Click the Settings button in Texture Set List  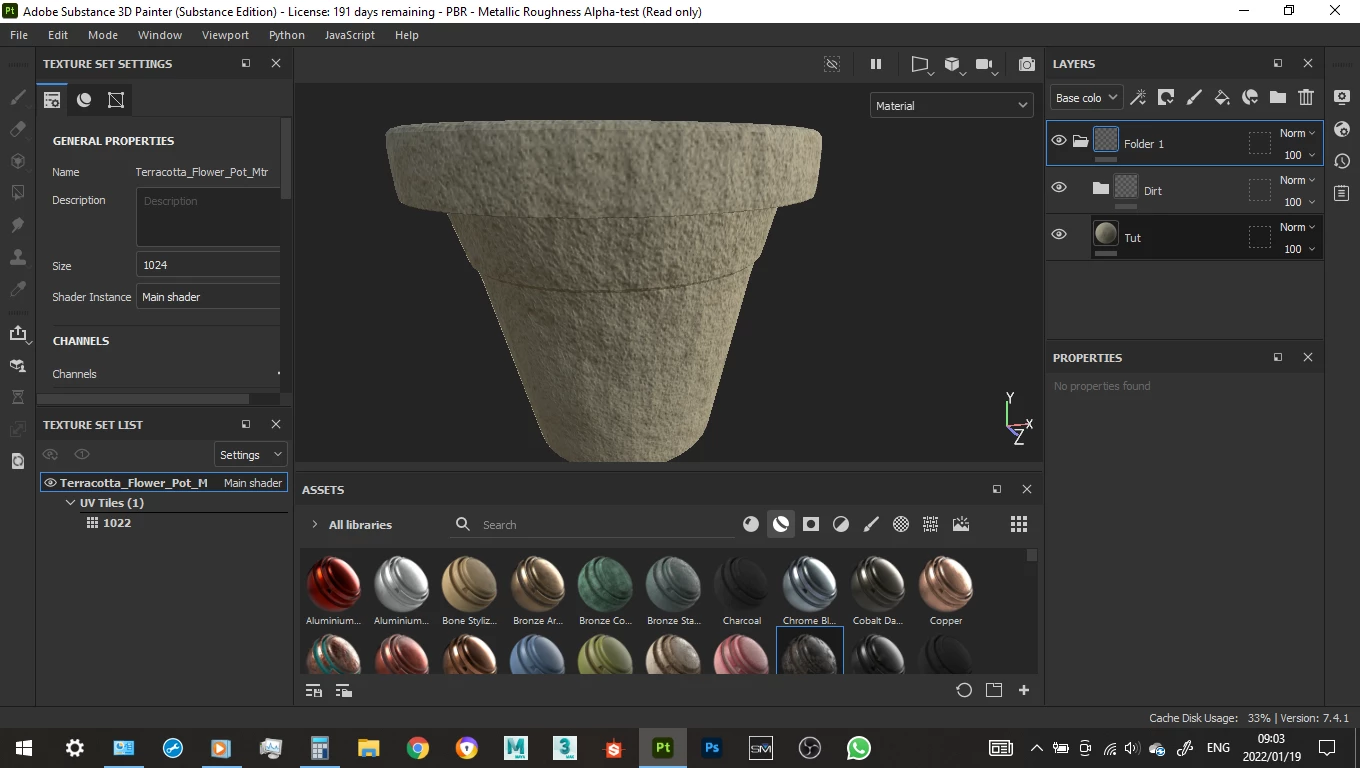coord(250,455)
